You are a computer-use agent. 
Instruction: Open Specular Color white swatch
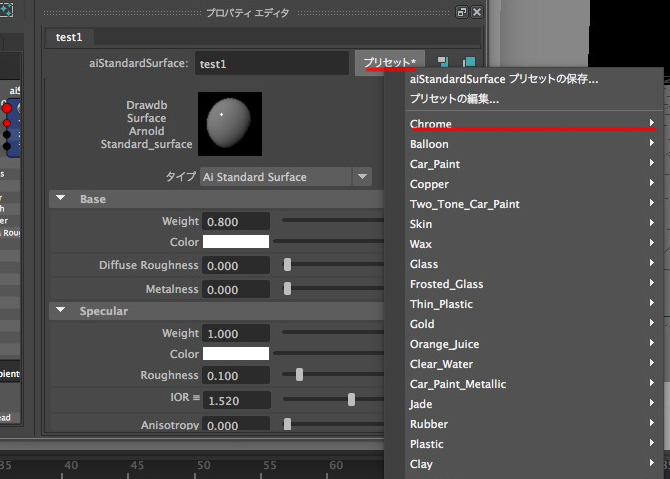236,353
